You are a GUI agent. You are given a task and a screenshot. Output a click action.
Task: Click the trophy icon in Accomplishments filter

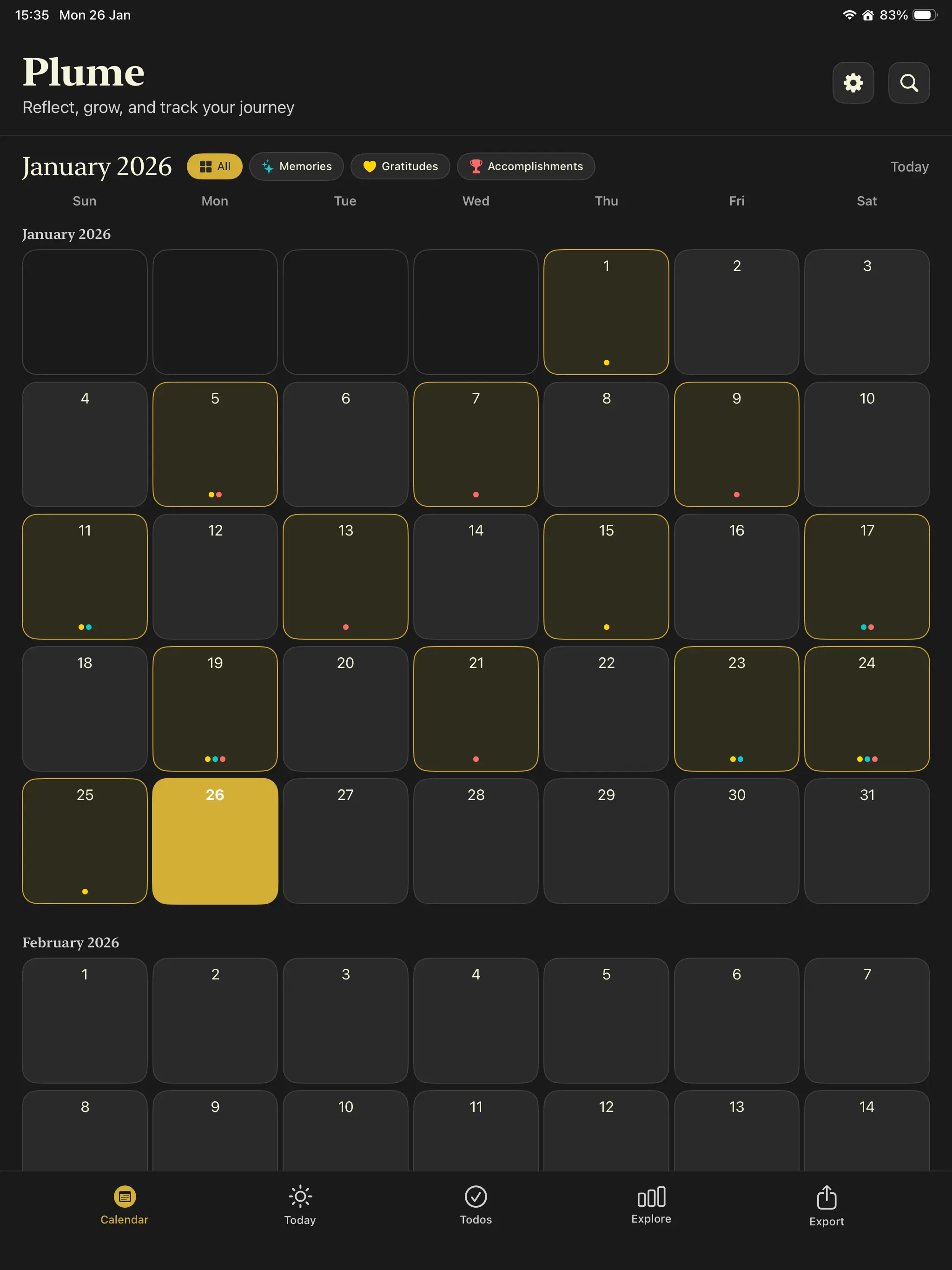coord(476,166)
